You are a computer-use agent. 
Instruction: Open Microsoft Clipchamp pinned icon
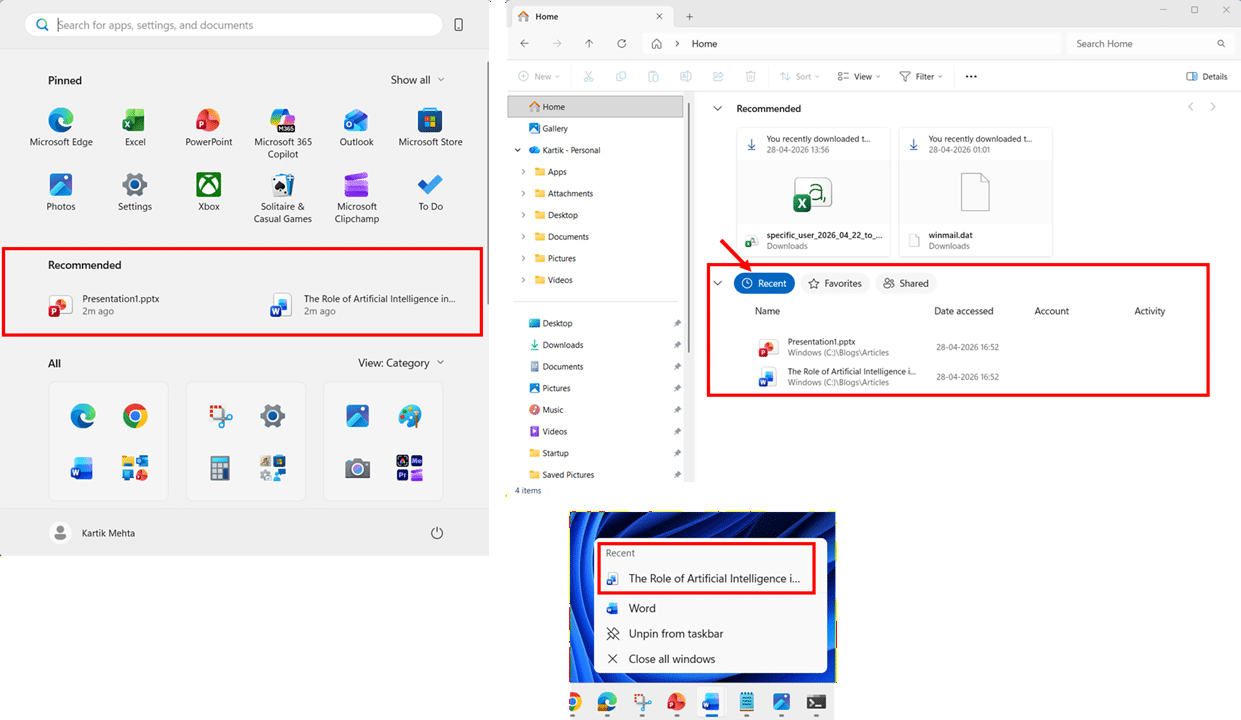(x=356, y=187)
